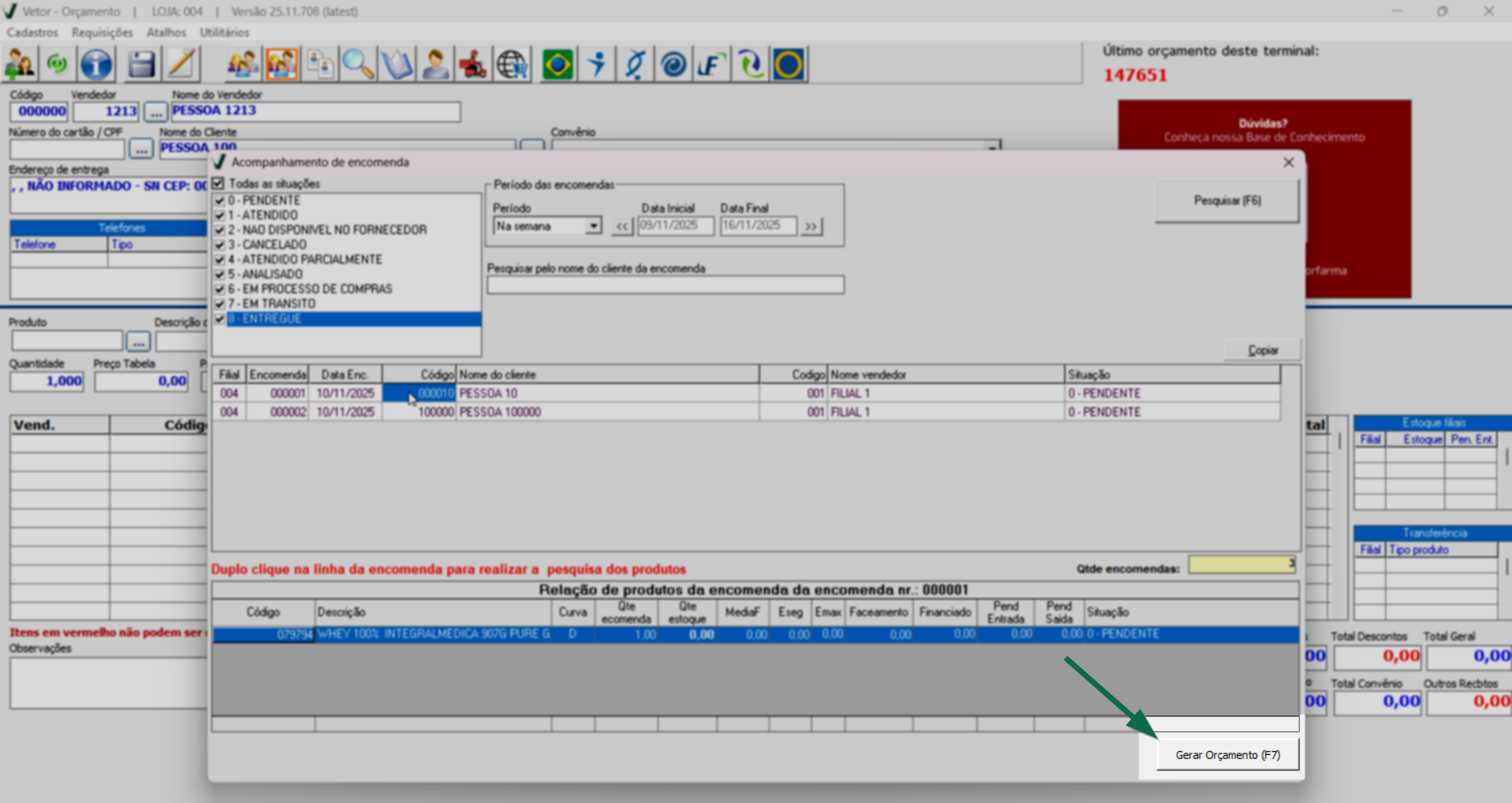Uncheck the '0 - PENDENTE' status
The height and width of the screenshot is (803, 1512).
click(220, 201)
